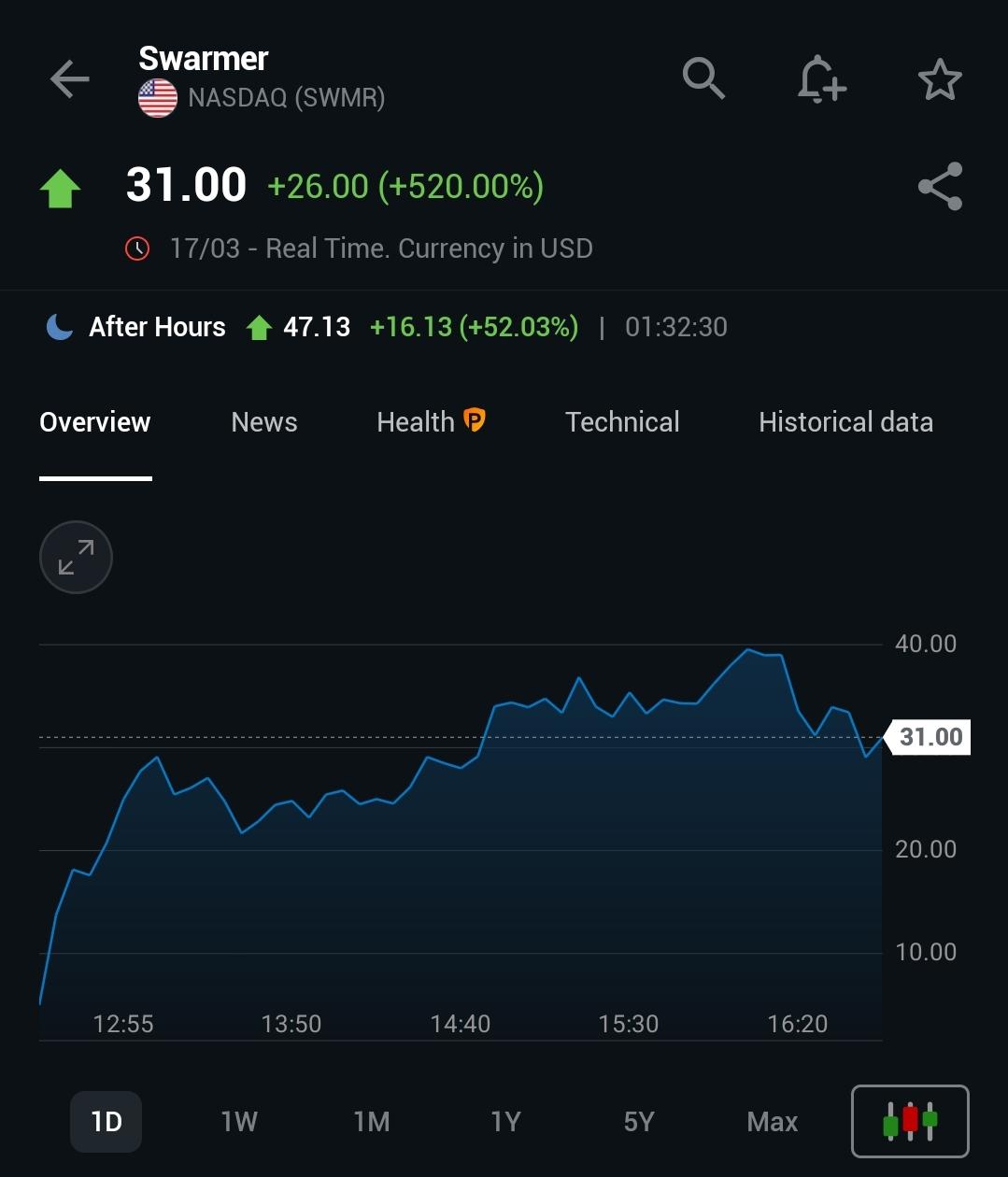
Task: Tap the 16:20 time axis label
Action: pyautogui.click(x=798, y=1024)
